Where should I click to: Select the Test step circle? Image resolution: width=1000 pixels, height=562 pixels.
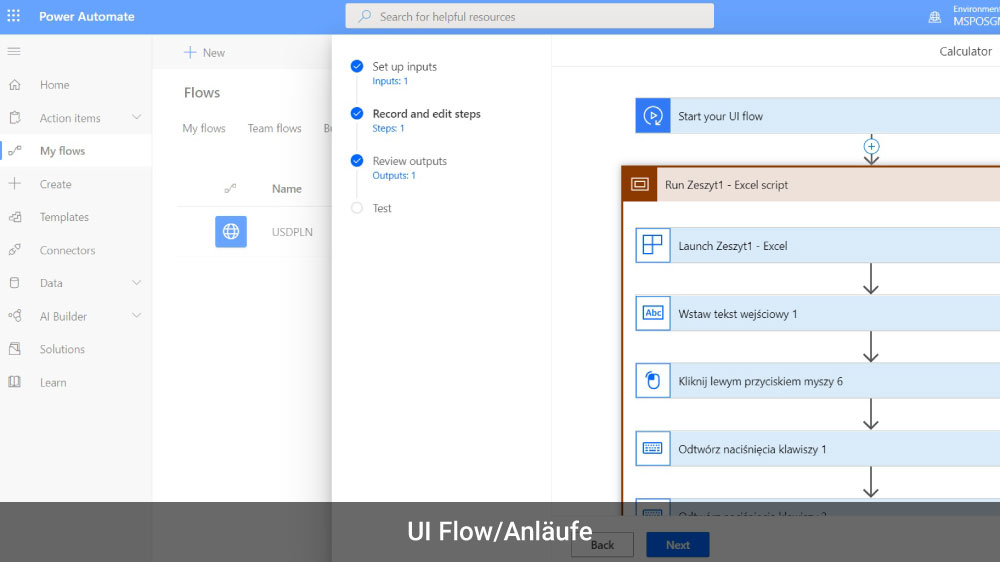click(x=357, y=208)
